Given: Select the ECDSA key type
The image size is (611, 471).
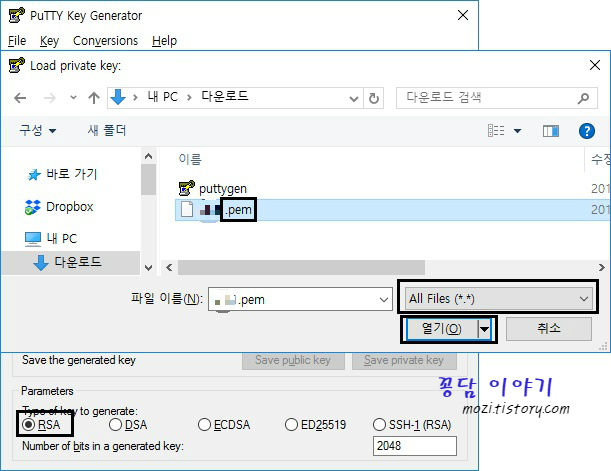Looking at the screenshot, I should [224, 425].
